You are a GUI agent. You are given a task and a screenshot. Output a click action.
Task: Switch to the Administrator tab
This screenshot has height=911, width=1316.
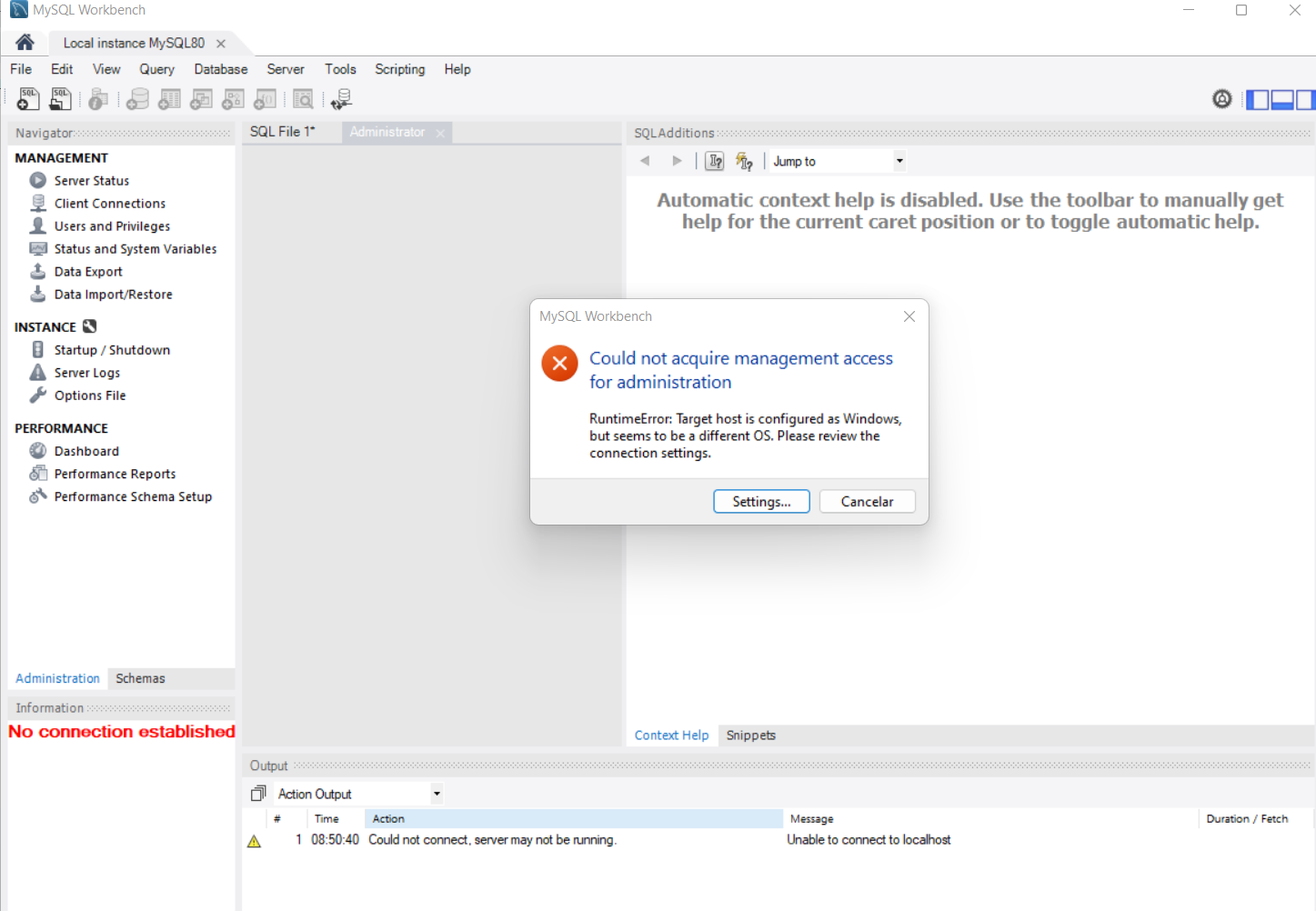click(x=387, y=132)
